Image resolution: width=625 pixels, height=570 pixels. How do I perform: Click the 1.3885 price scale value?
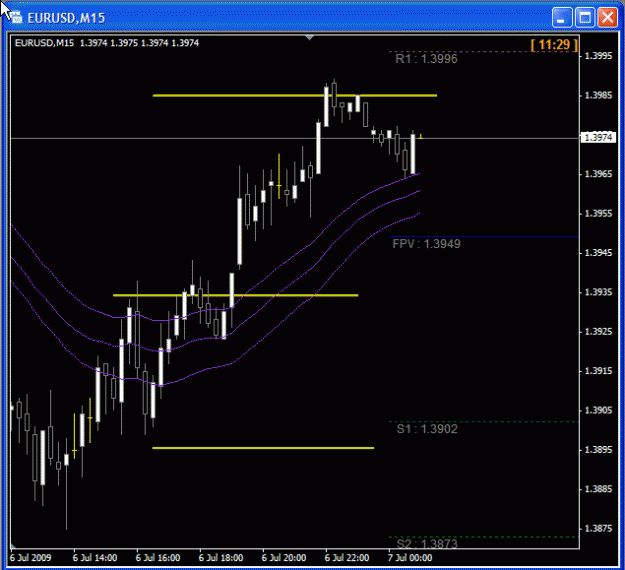pos(598,489)
